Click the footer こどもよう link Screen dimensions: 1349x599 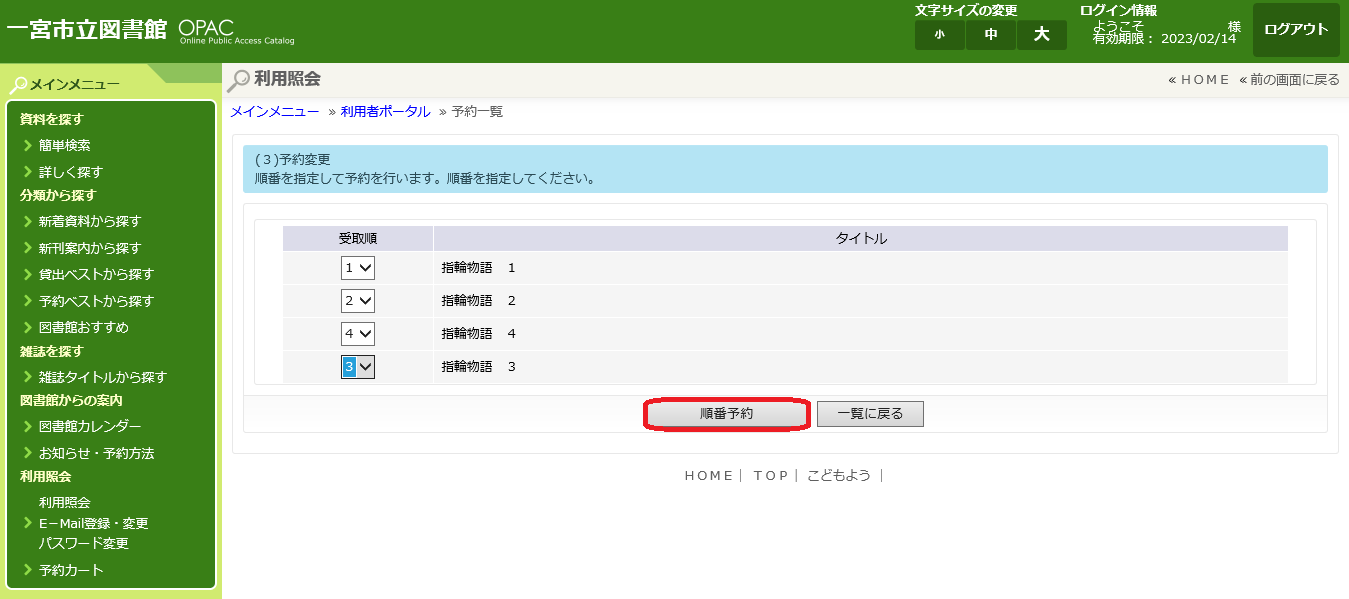pos(839,476)
